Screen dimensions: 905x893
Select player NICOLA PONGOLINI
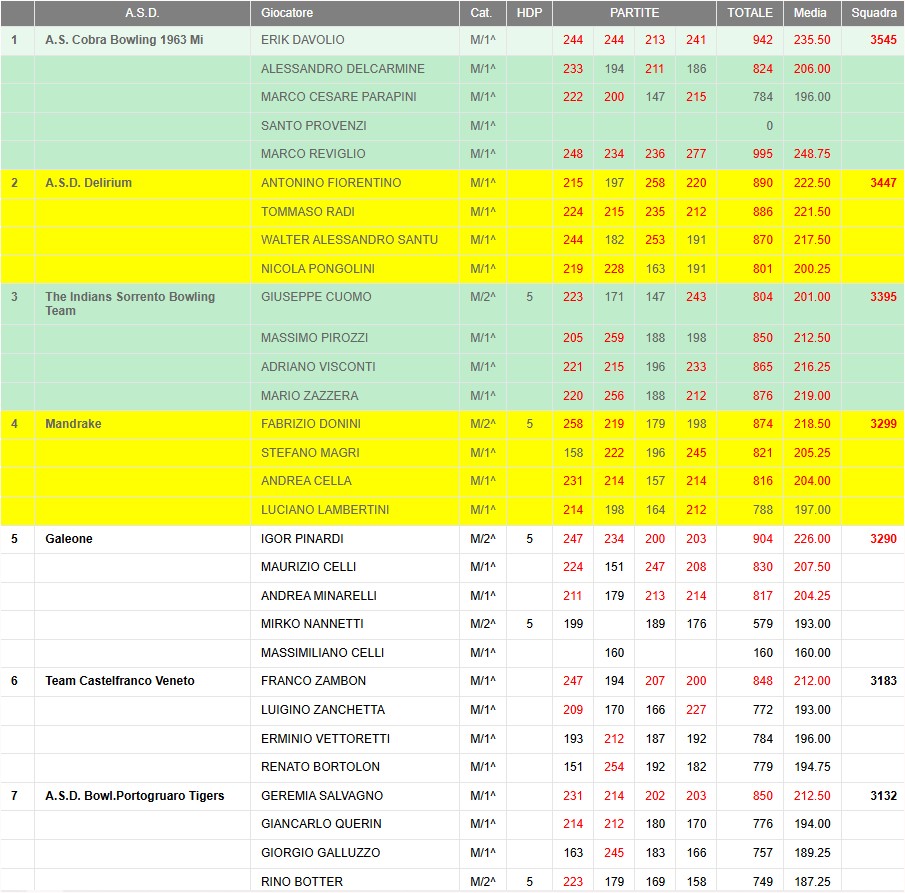(317, 268)
